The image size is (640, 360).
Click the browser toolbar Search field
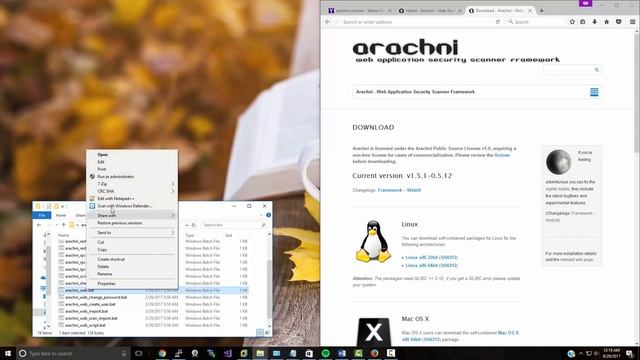(536, 22)
